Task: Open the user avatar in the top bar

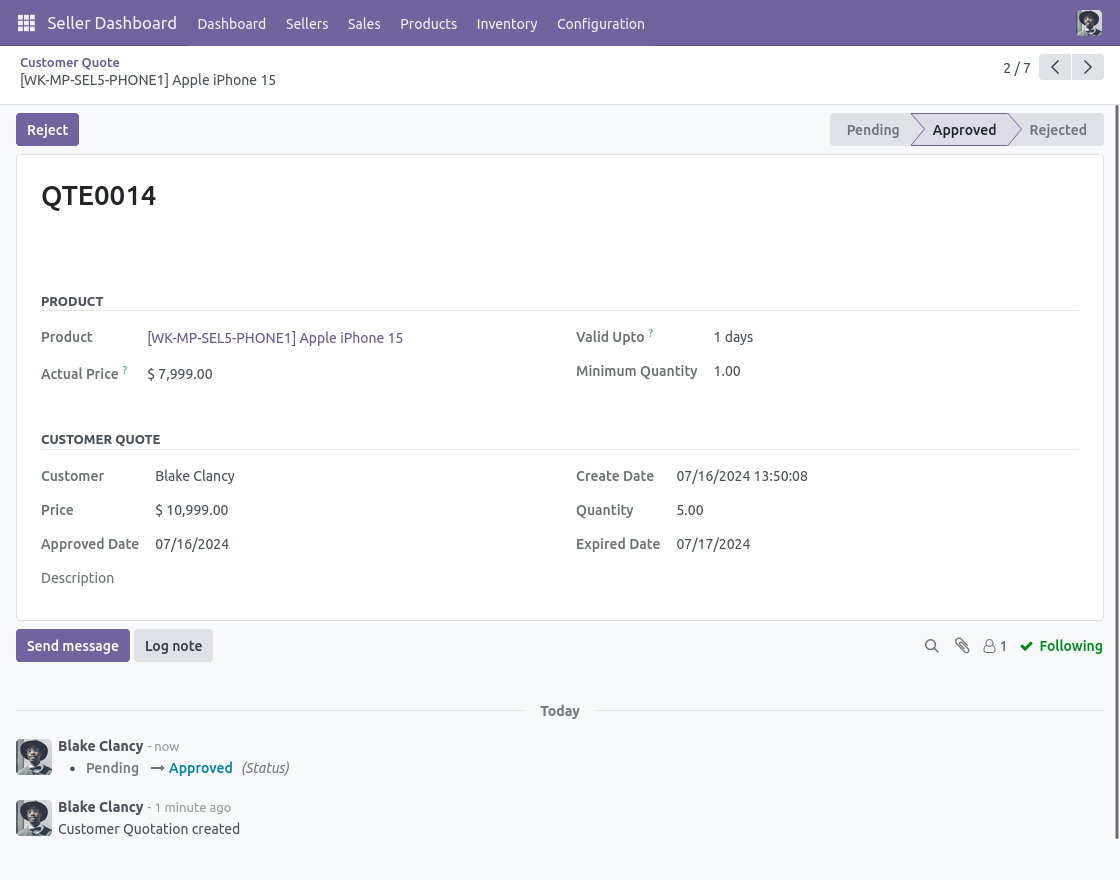Action: (x=1089, y=22)
